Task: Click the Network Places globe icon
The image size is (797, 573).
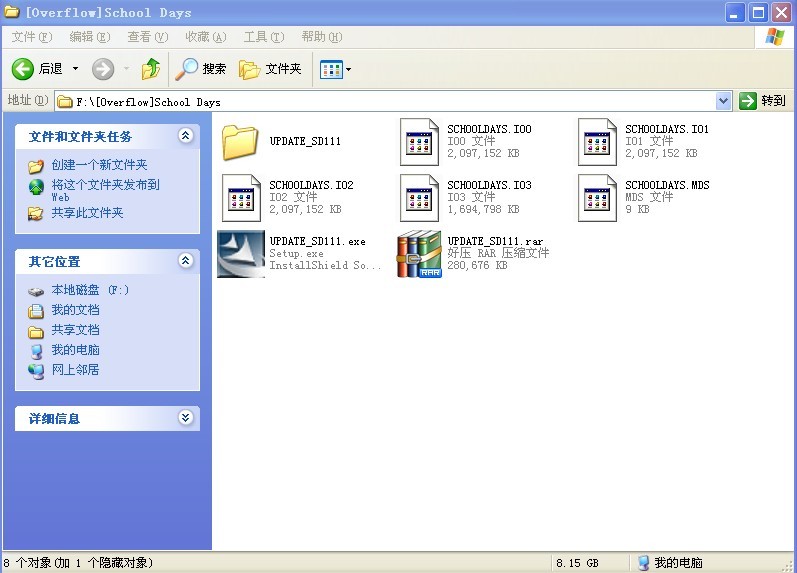Action: [36, 372]
